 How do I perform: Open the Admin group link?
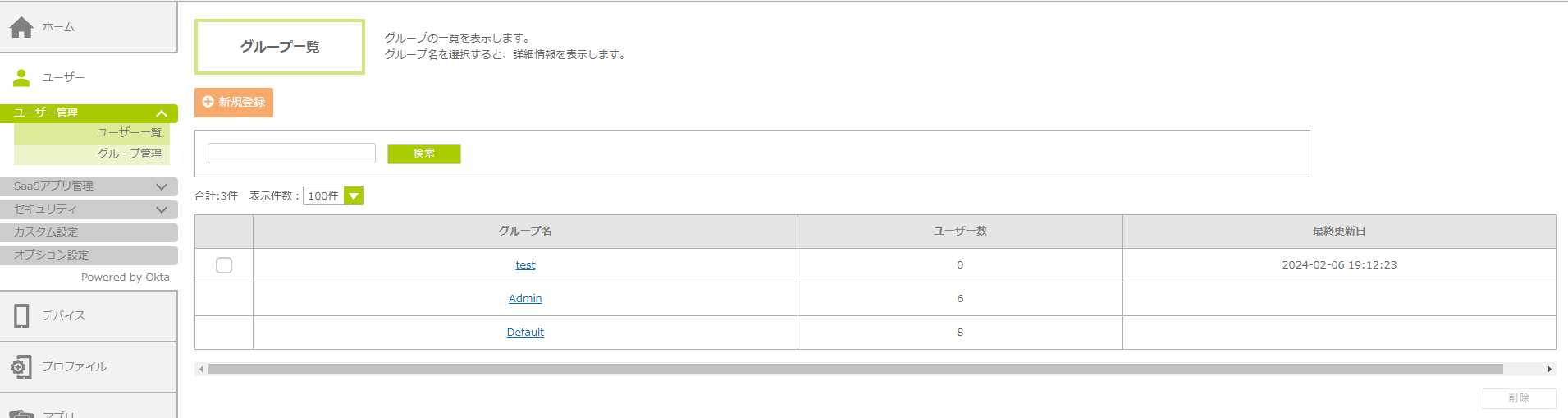coord(525,299)
